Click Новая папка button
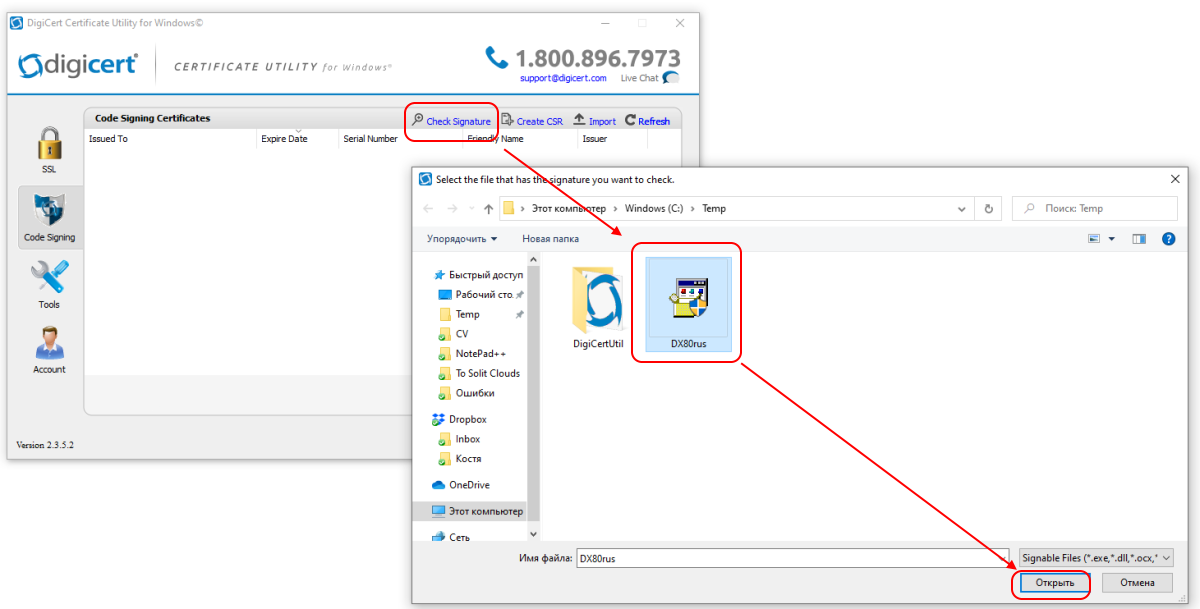The image size is (1200, 609). pyautogui.click(x=550, y=239)
